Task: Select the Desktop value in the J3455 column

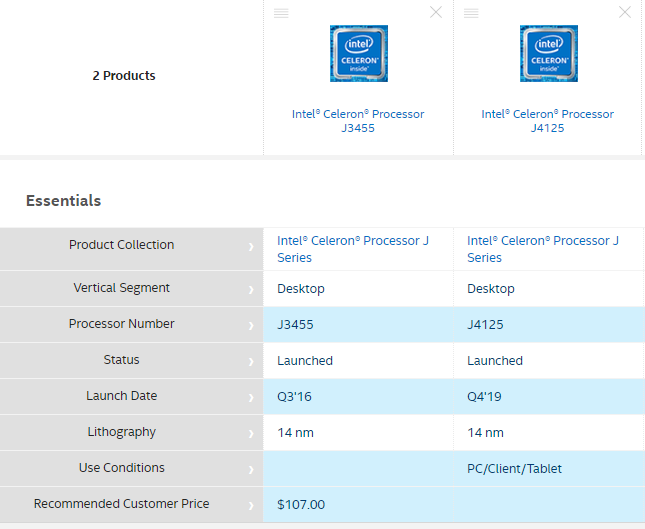Action: (x=301, y=289)
